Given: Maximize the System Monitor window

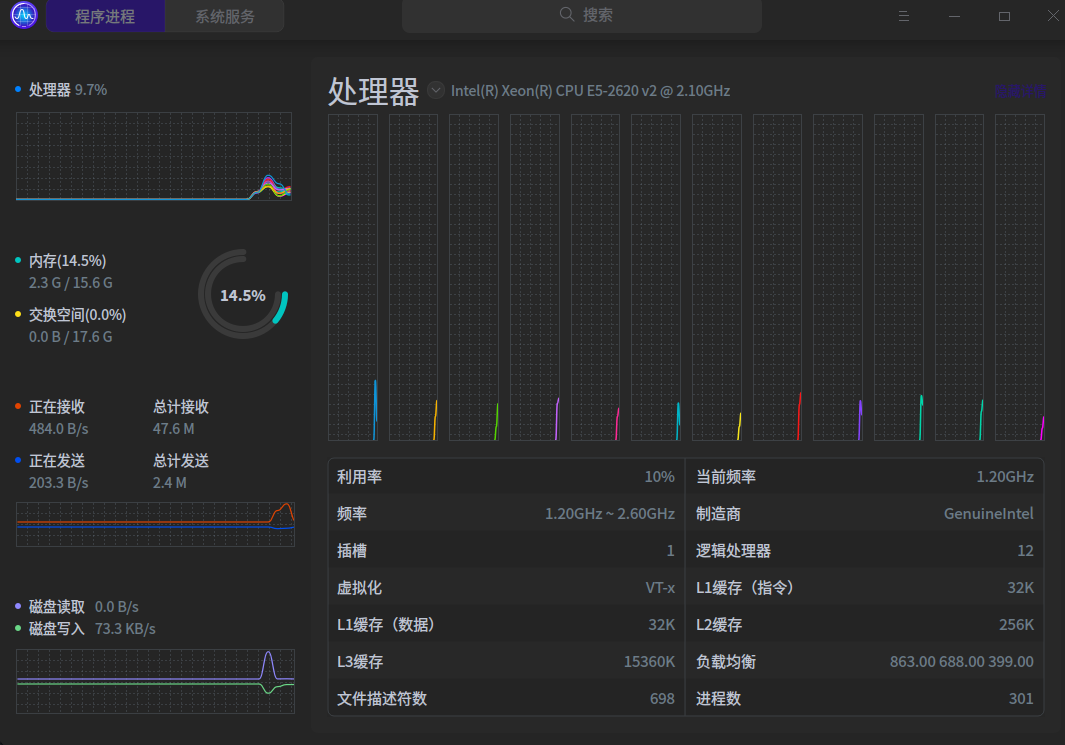Looking at the screenshot, I should pyautogui.click(x=1004, y=16).
